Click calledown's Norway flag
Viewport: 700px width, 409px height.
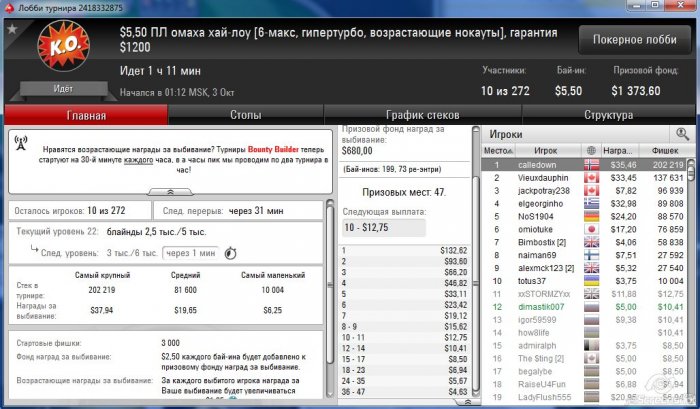pyautogui.click(x=592, y=165)
